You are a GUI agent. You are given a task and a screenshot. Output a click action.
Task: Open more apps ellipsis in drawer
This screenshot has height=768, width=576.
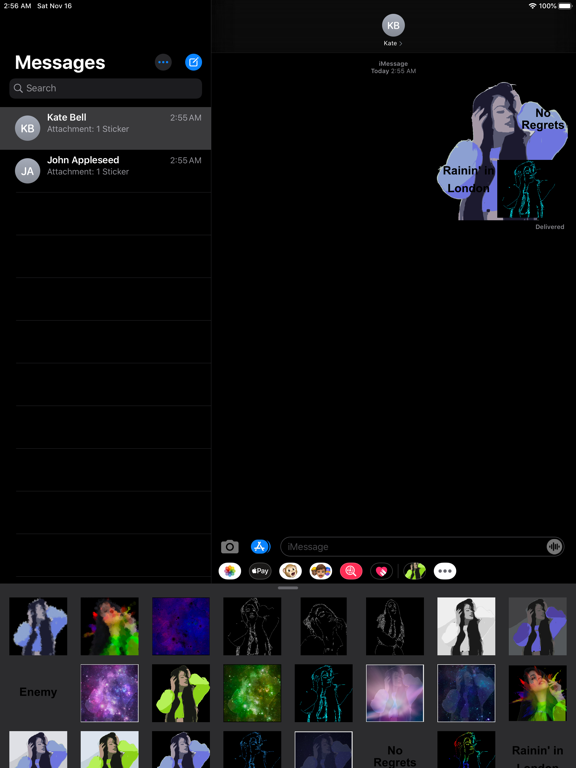445,571
